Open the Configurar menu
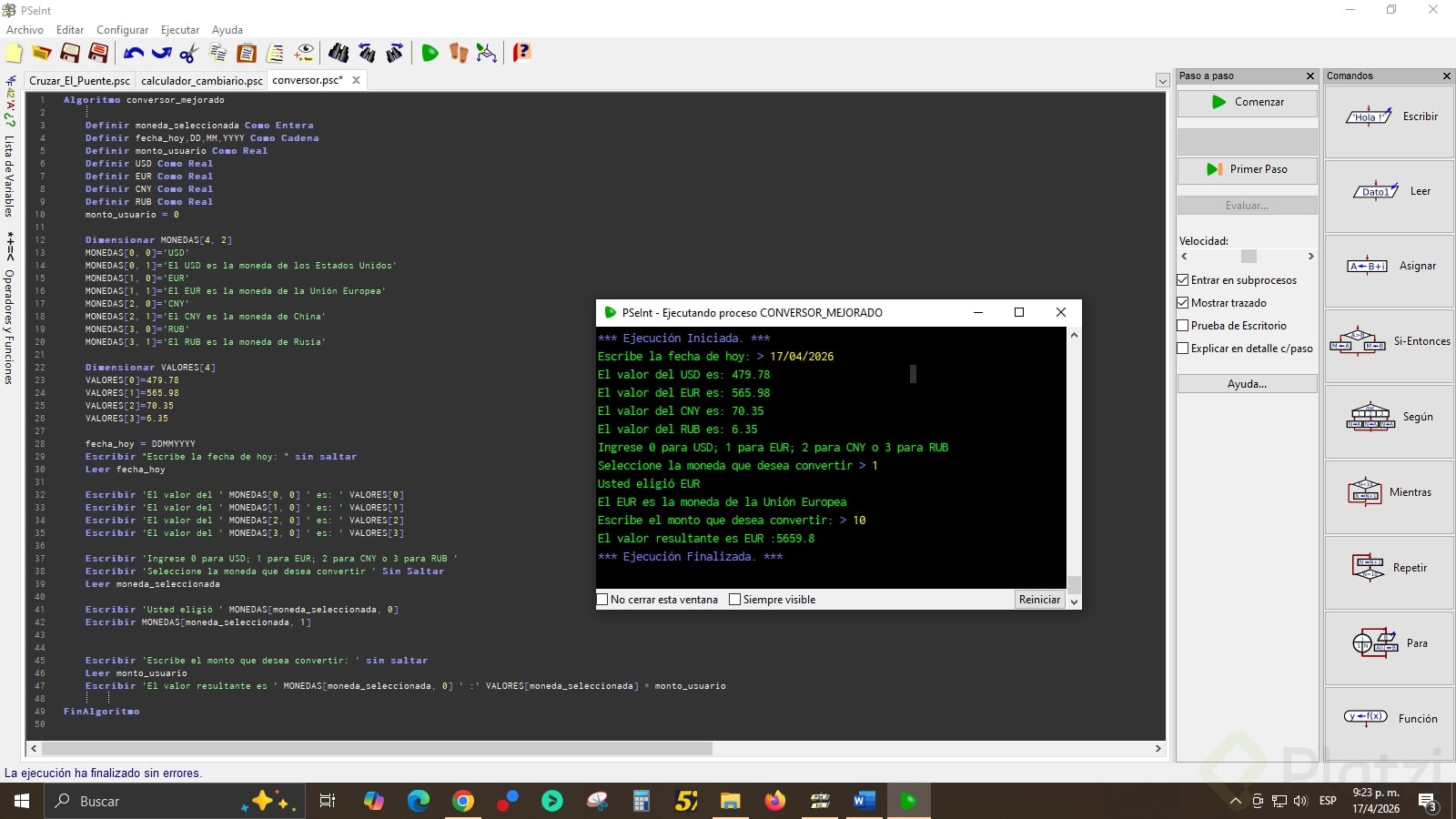 coord(122,30)
